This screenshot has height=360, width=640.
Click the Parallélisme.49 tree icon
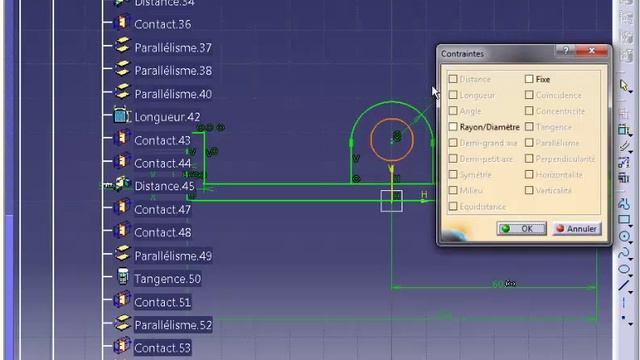pos(122,254)
